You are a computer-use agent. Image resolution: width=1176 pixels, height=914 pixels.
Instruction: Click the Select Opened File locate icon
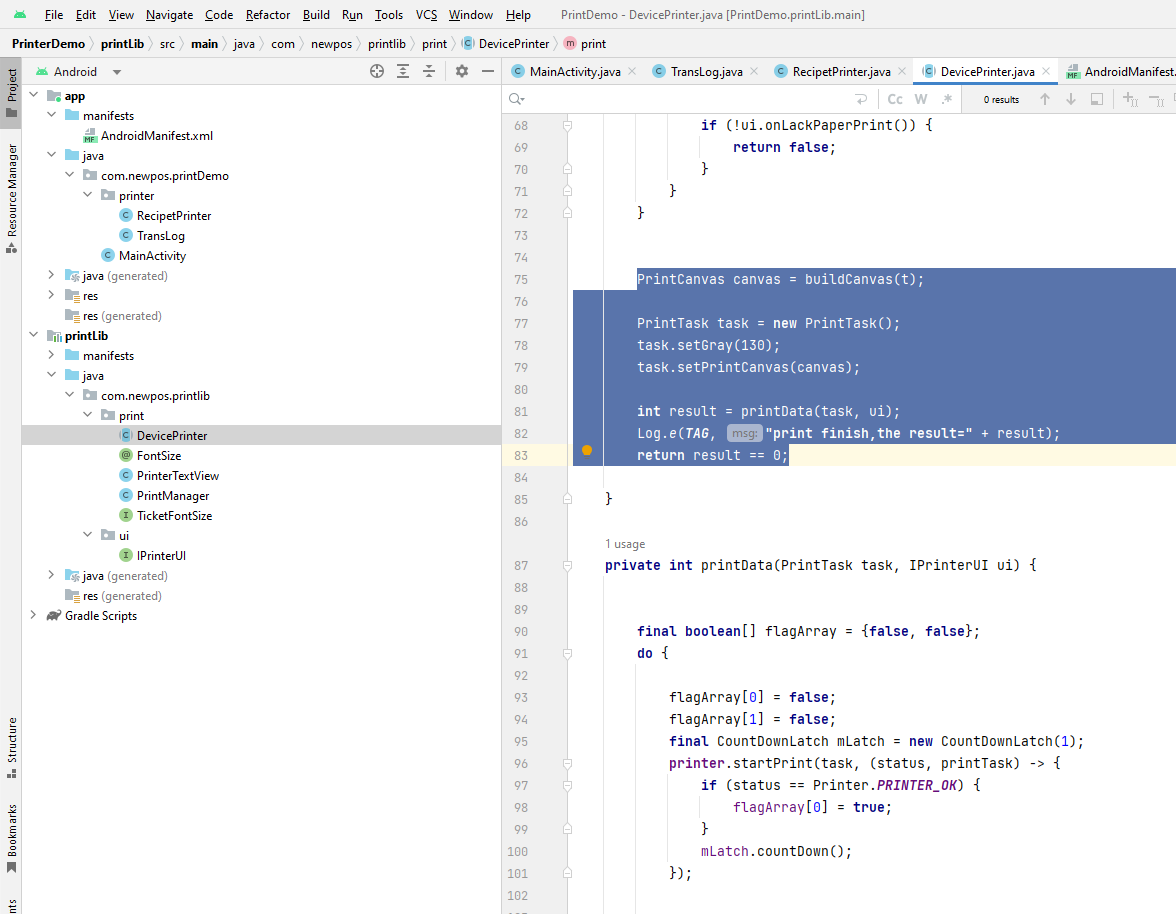click(x=377, y=71)
